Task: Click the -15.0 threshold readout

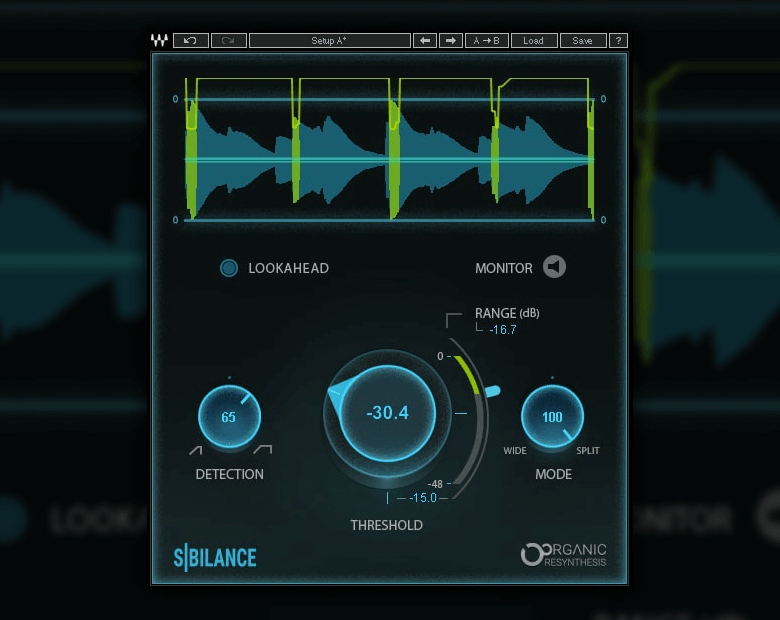Action: (x=423, y=498)
